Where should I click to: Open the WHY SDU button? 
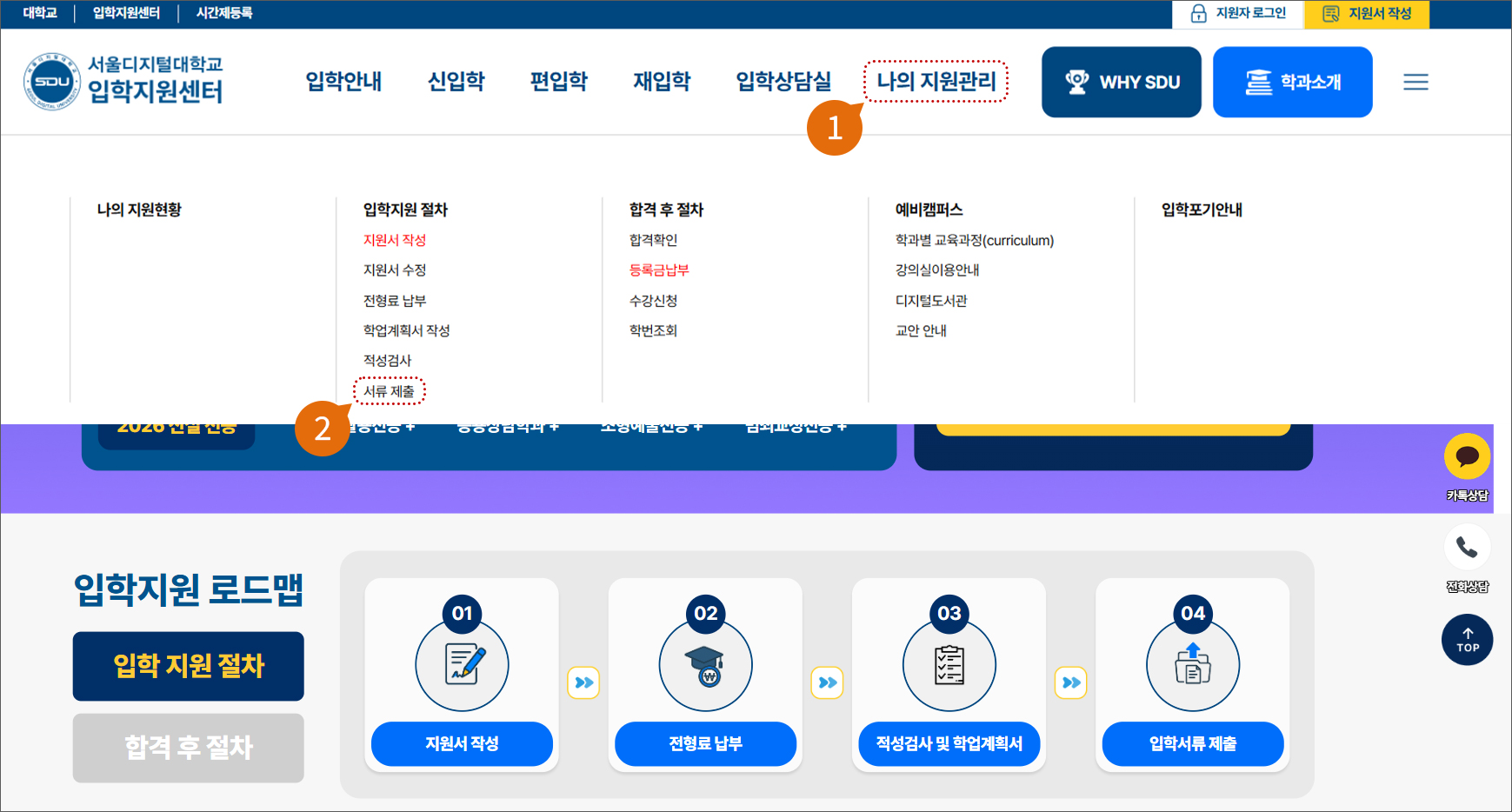click(1122, 82)
